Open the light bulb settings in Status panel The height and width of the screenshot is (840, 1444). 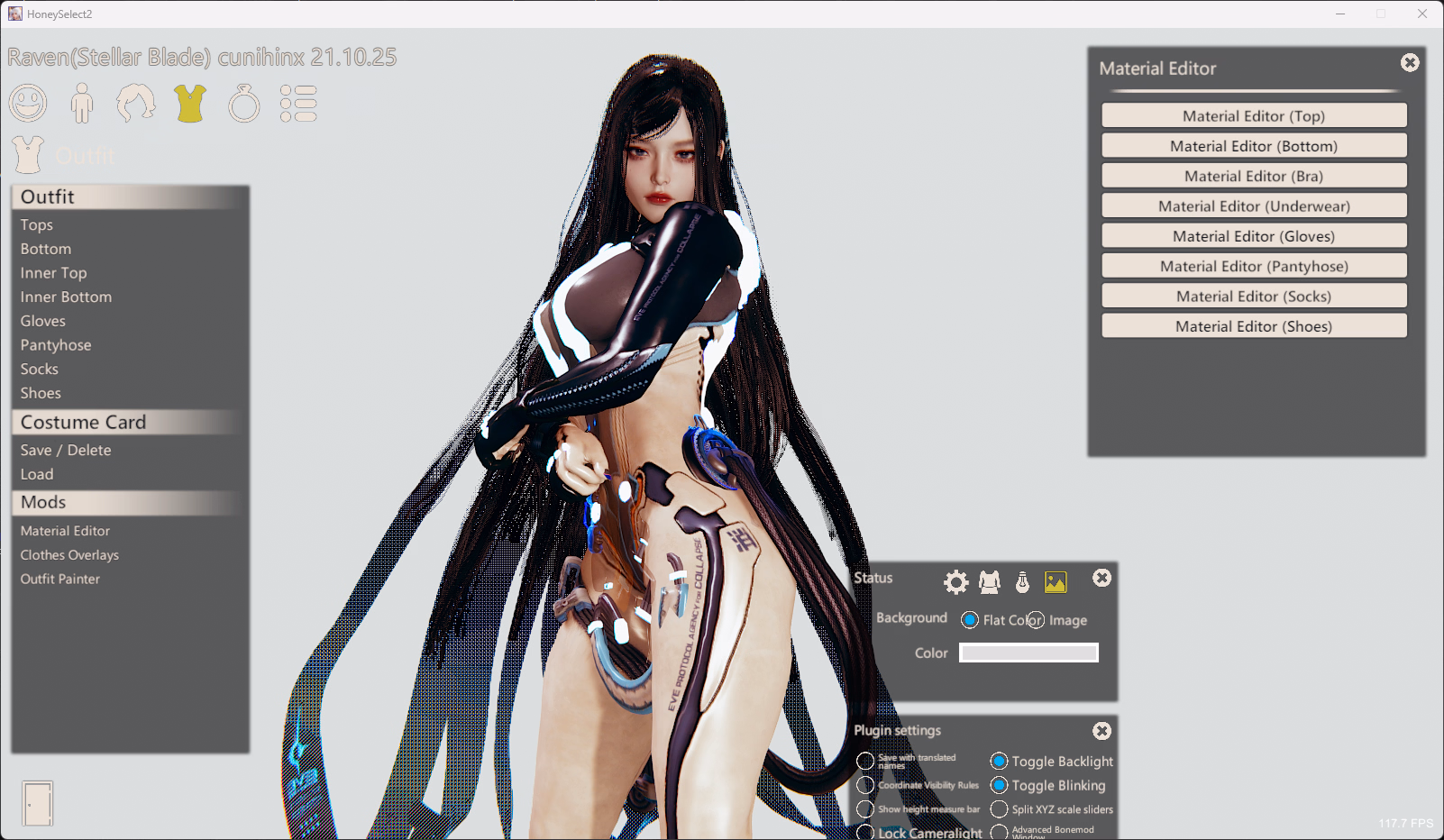(x=1022, y=582)
